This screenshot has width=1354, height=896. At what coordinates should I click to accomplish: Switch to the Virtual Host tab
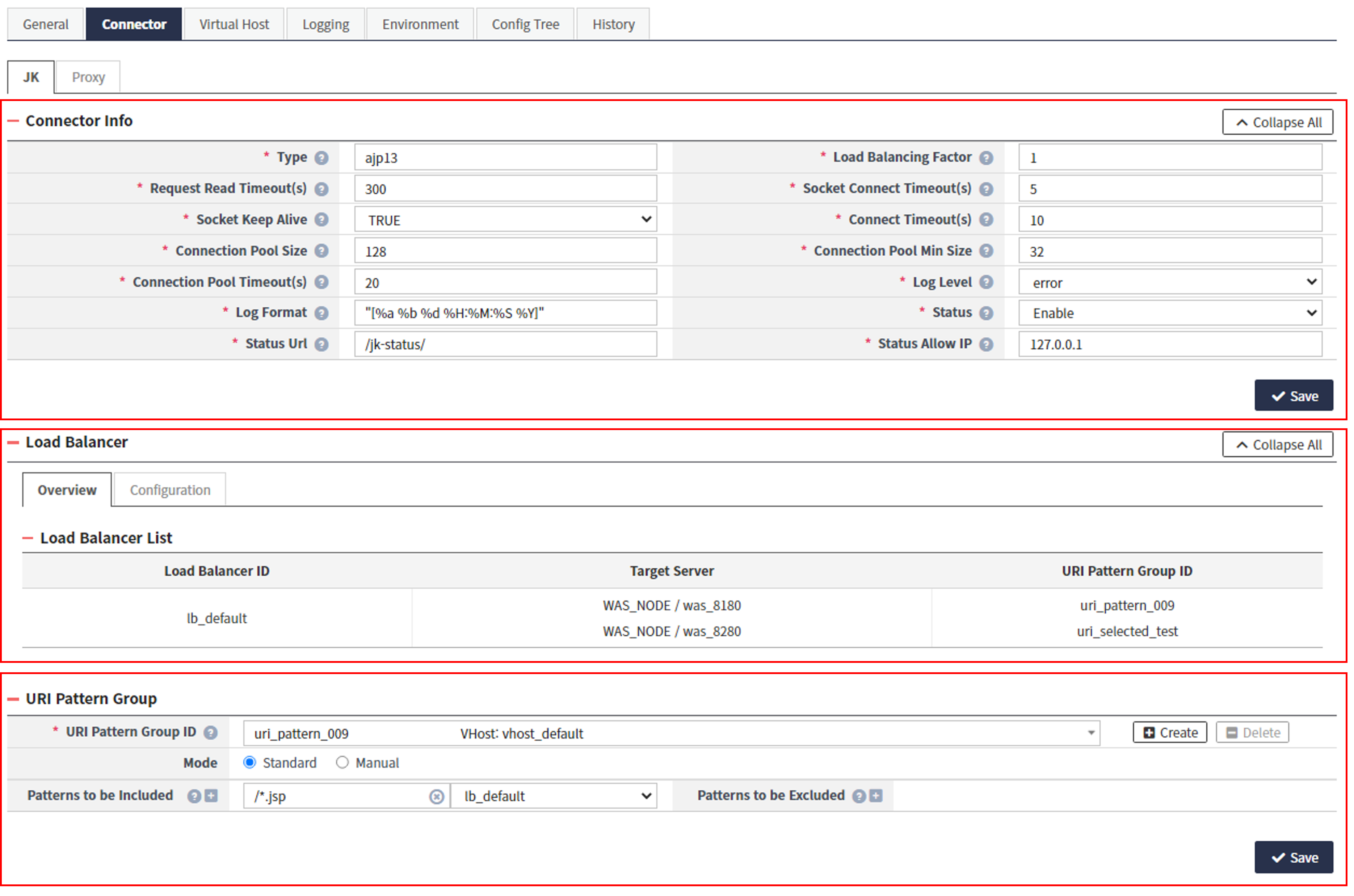click(234, 25)
